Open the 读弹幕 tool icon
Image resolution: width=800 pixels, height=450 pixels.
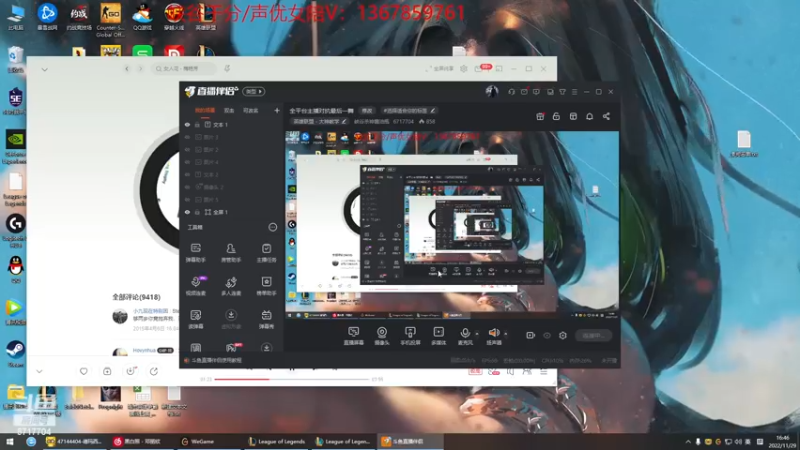195,319
